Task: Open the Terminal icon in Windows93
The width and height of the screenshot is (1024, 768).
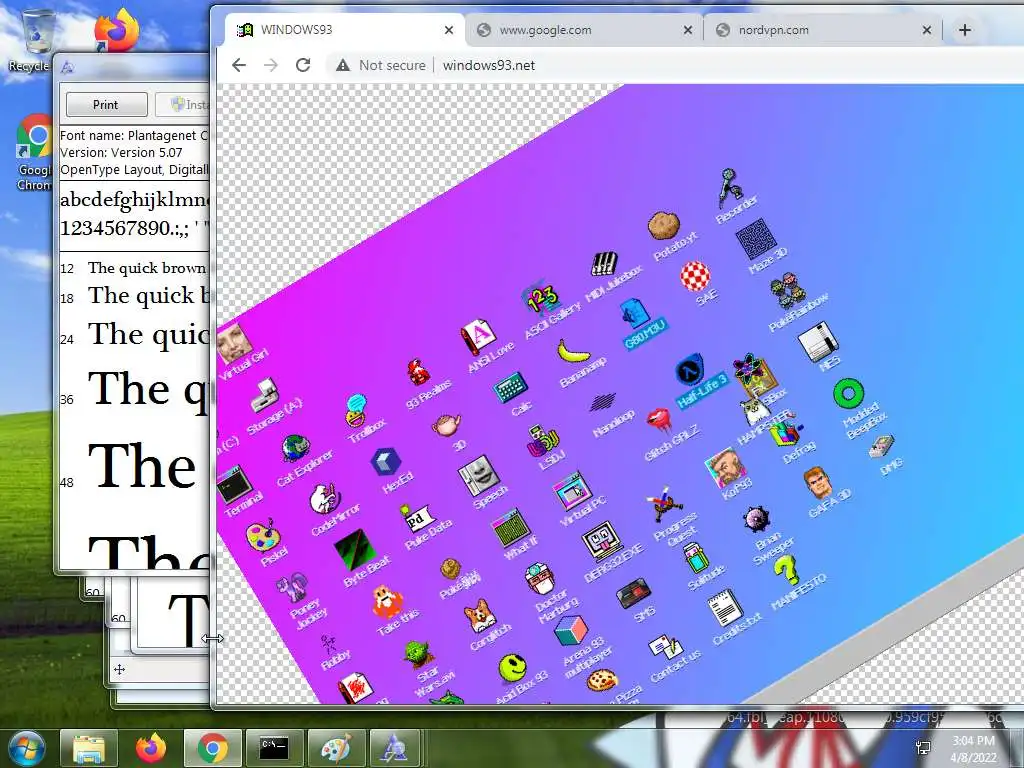Action: point(234,484)
